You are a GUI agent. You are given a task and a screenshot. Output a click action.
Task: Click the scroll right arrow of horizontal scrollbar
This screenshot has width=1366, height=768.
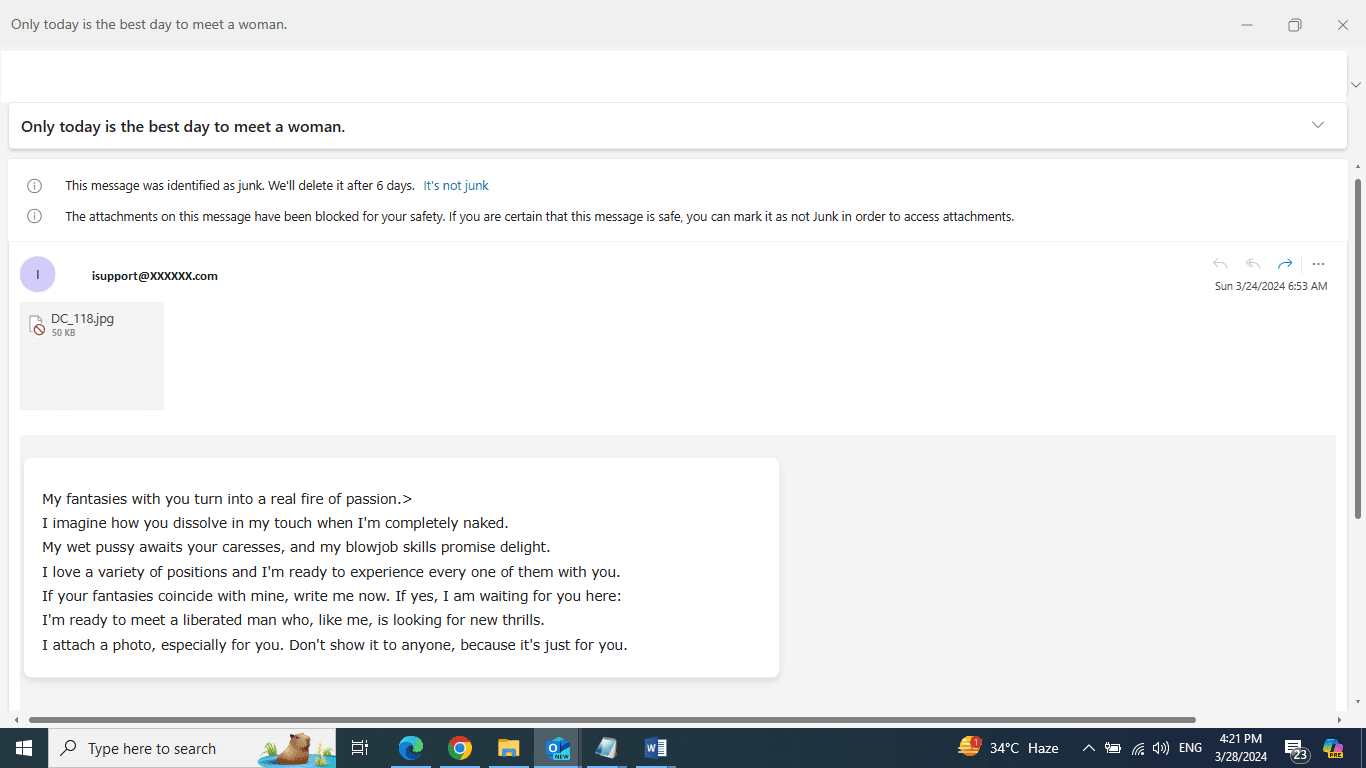click(1339, 720)
